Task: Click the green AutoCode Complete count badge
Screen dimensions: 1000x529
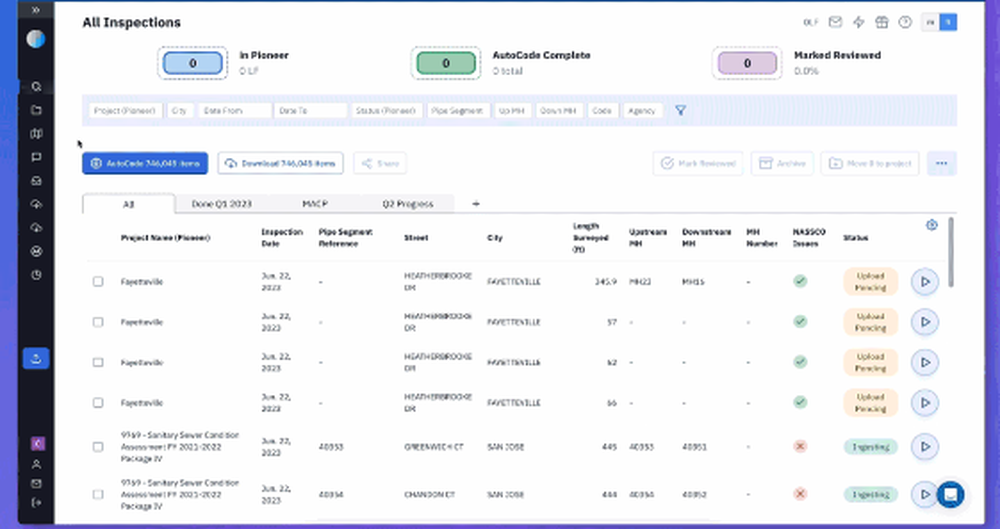Action: [x=446, y=63]
